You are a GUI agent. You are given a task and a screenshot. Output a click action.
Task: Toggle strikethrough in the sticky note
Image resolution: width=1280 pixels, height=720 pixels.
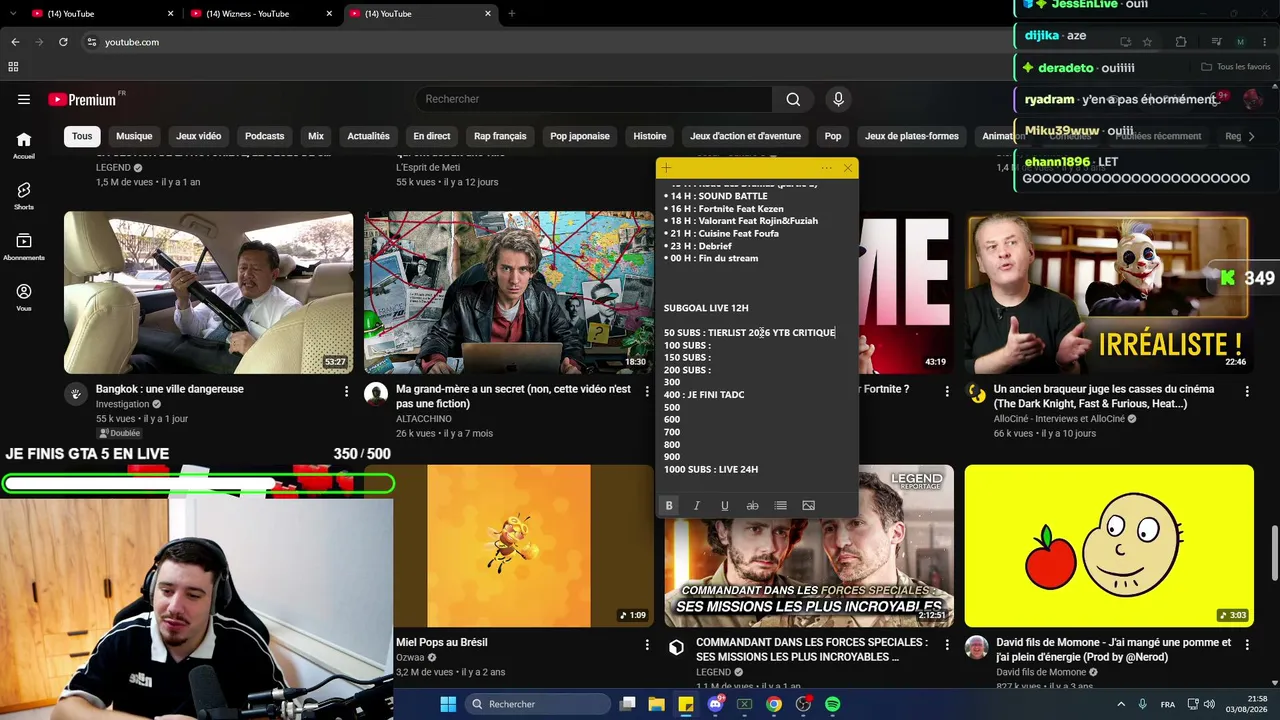pyautogui.click(x=753, y=505)
